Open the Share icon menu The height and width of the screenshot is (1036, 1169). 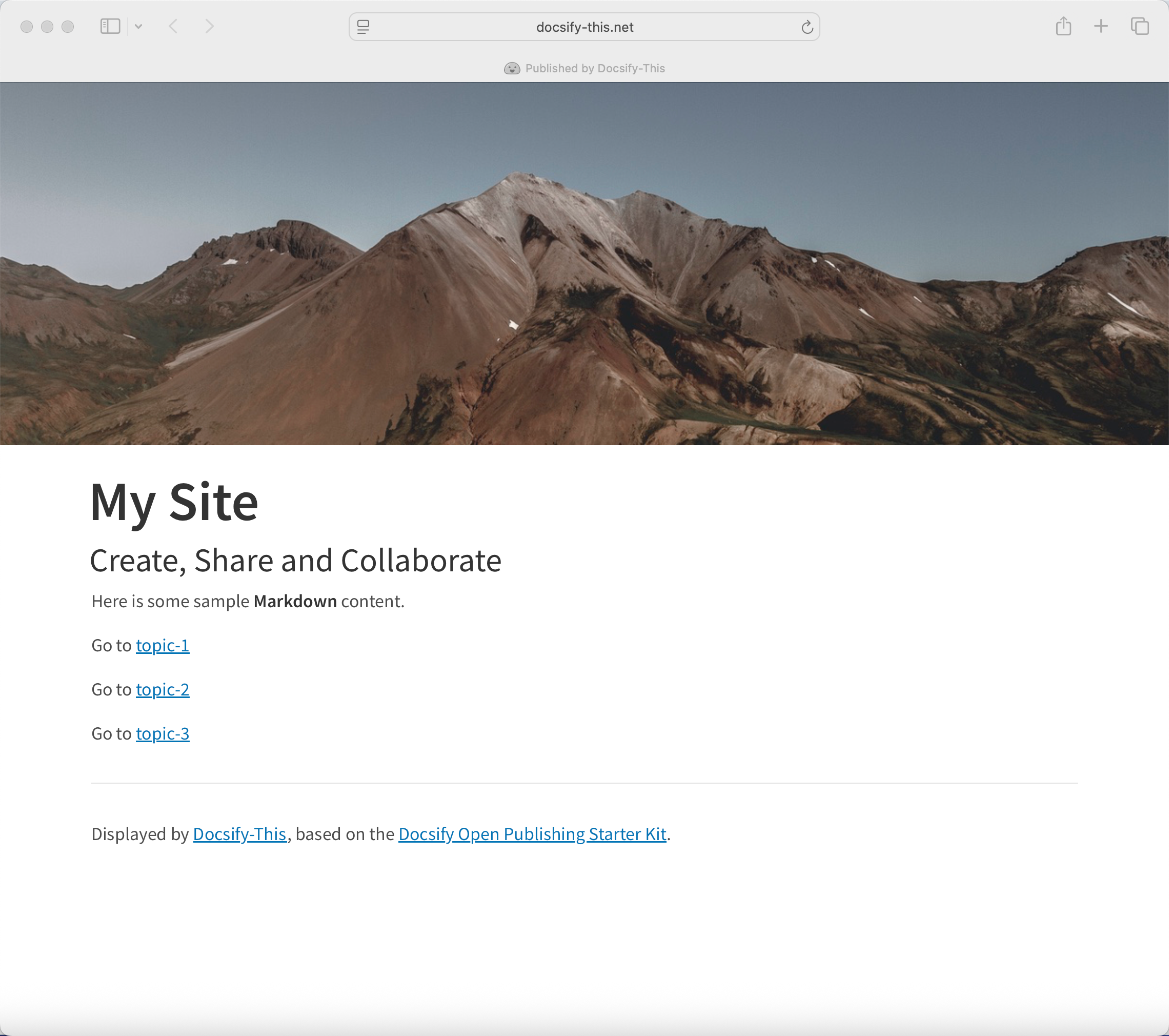tap(1063, 26)
